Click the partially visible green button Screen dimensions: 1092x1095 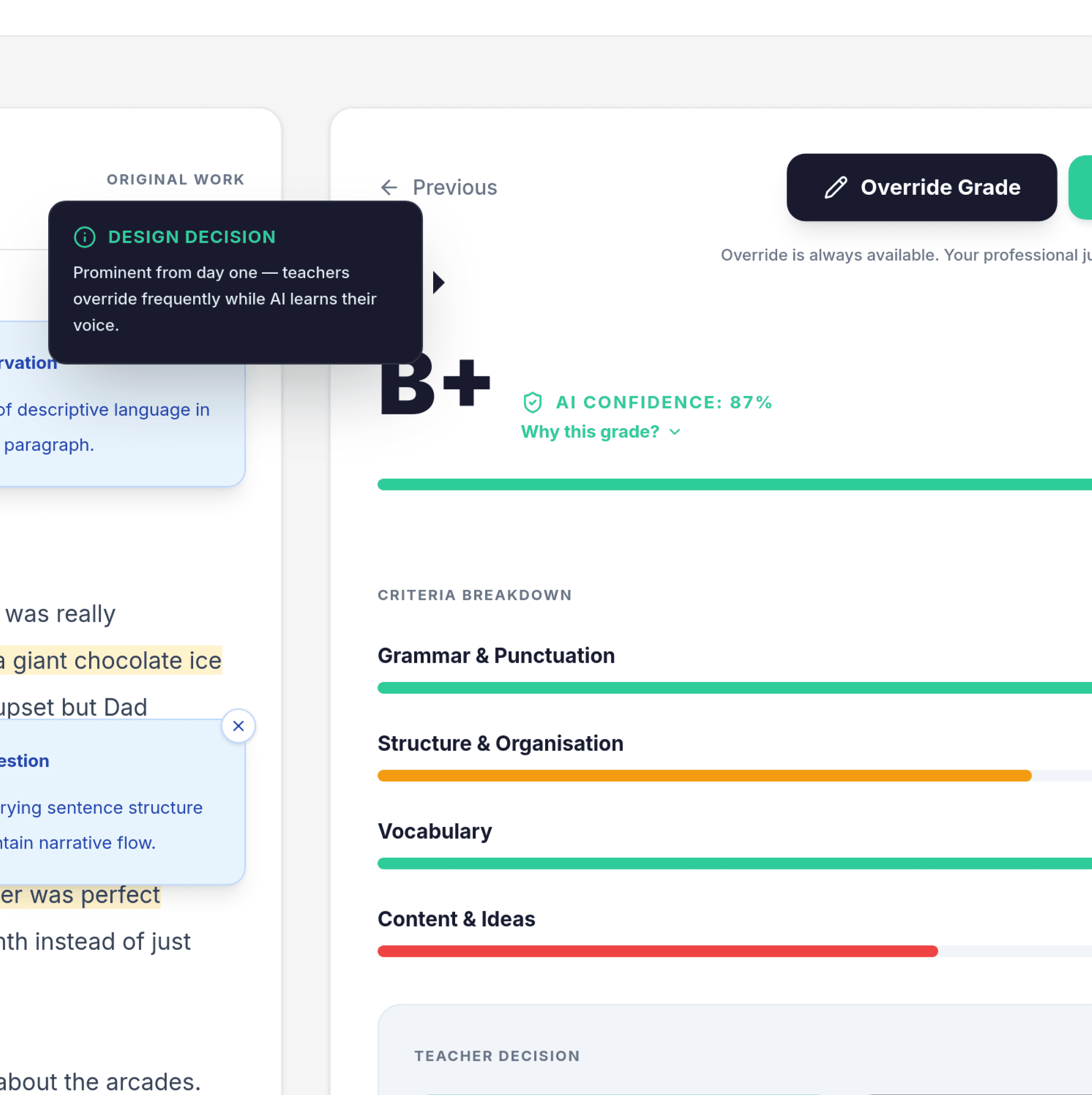pos(1081,188)
